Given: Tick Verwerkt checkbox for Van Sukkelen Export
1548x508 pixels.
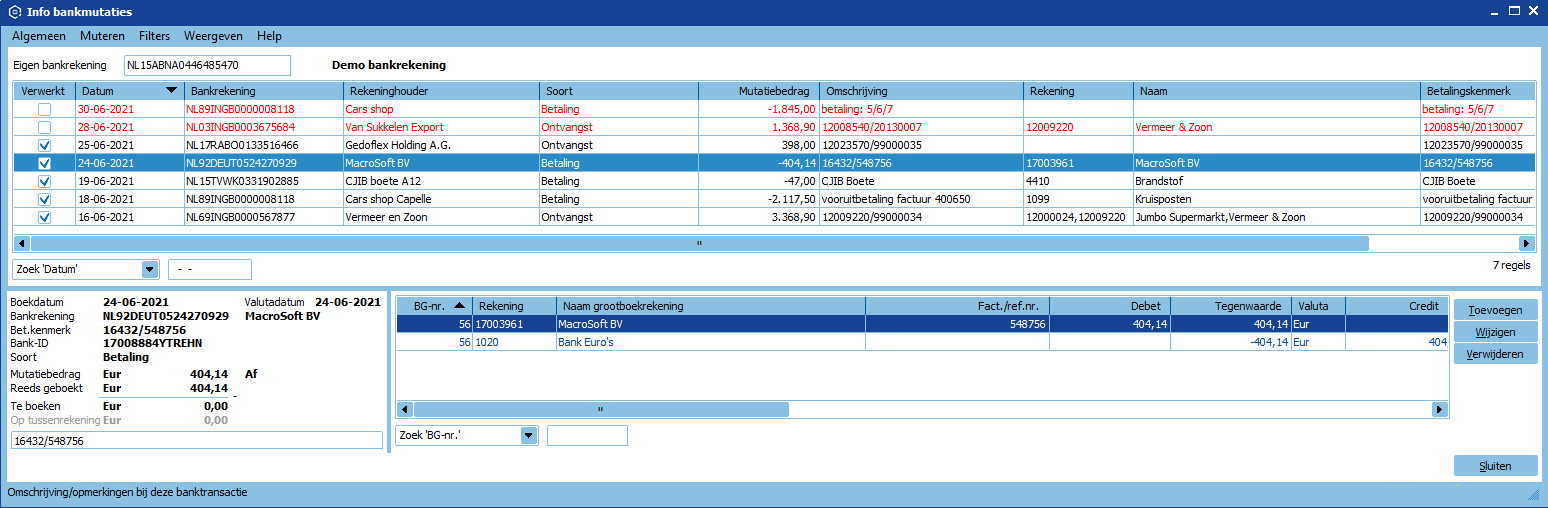Looking at the screenshot, I should tap(44, 127).
